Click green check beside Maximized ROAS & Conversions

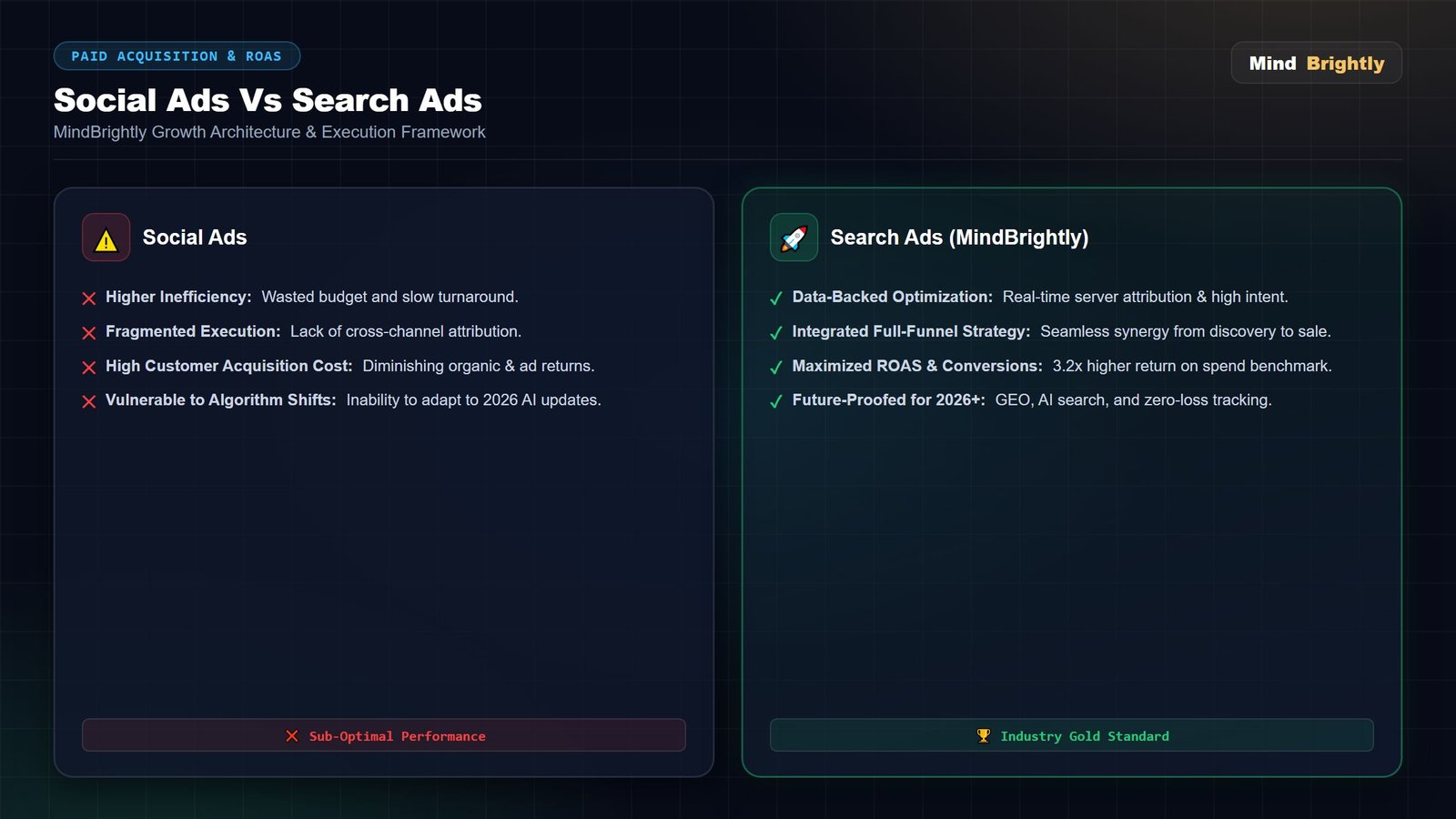coord(776,368)
